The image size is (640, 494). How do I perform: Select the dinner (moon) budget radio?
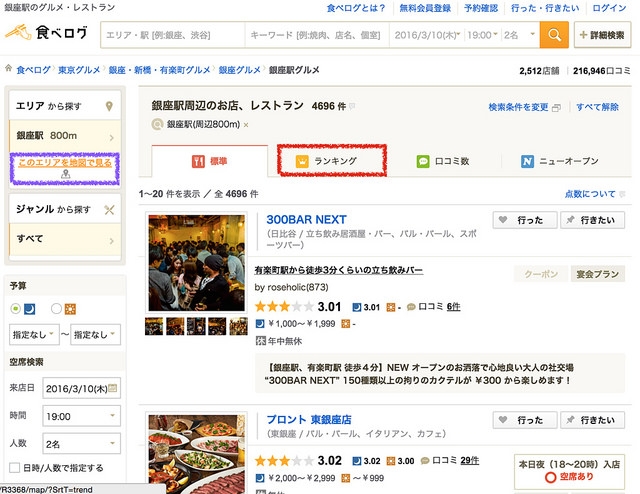(x=16, y=309)
